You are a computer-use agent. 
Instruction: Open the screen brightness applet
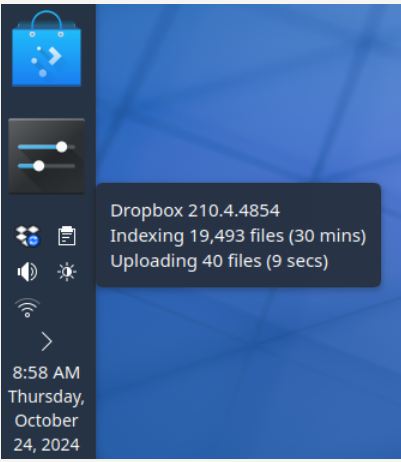click(67, 272)
